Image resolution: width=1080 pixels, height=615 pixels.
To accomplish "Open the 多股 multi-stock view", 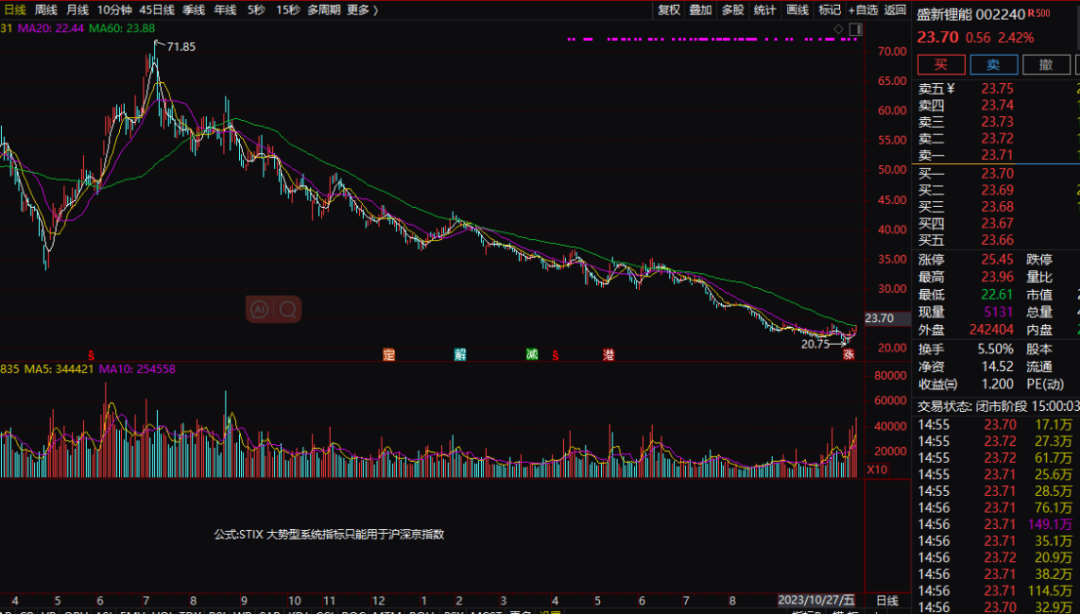I will point(733,10).
